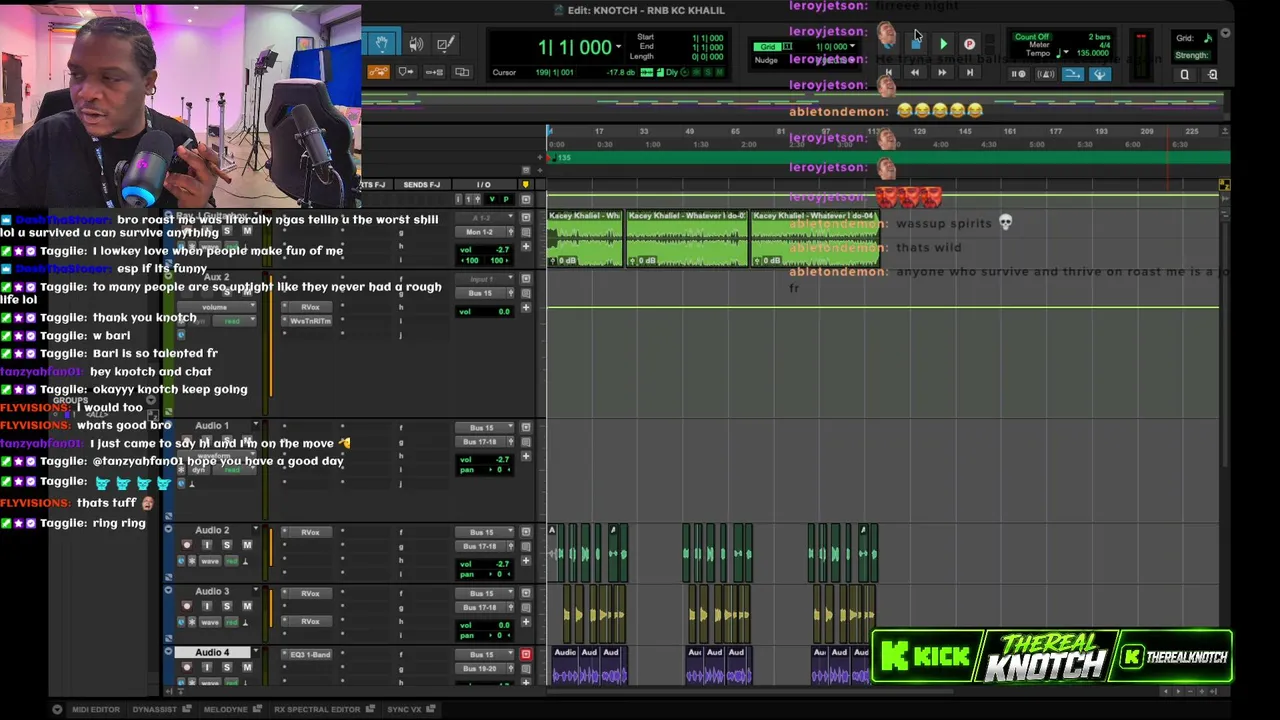Screen dimensions: 1280x720
Task: Collapse the Audio 2 track with its circle arrow
Action: (168, 530)
